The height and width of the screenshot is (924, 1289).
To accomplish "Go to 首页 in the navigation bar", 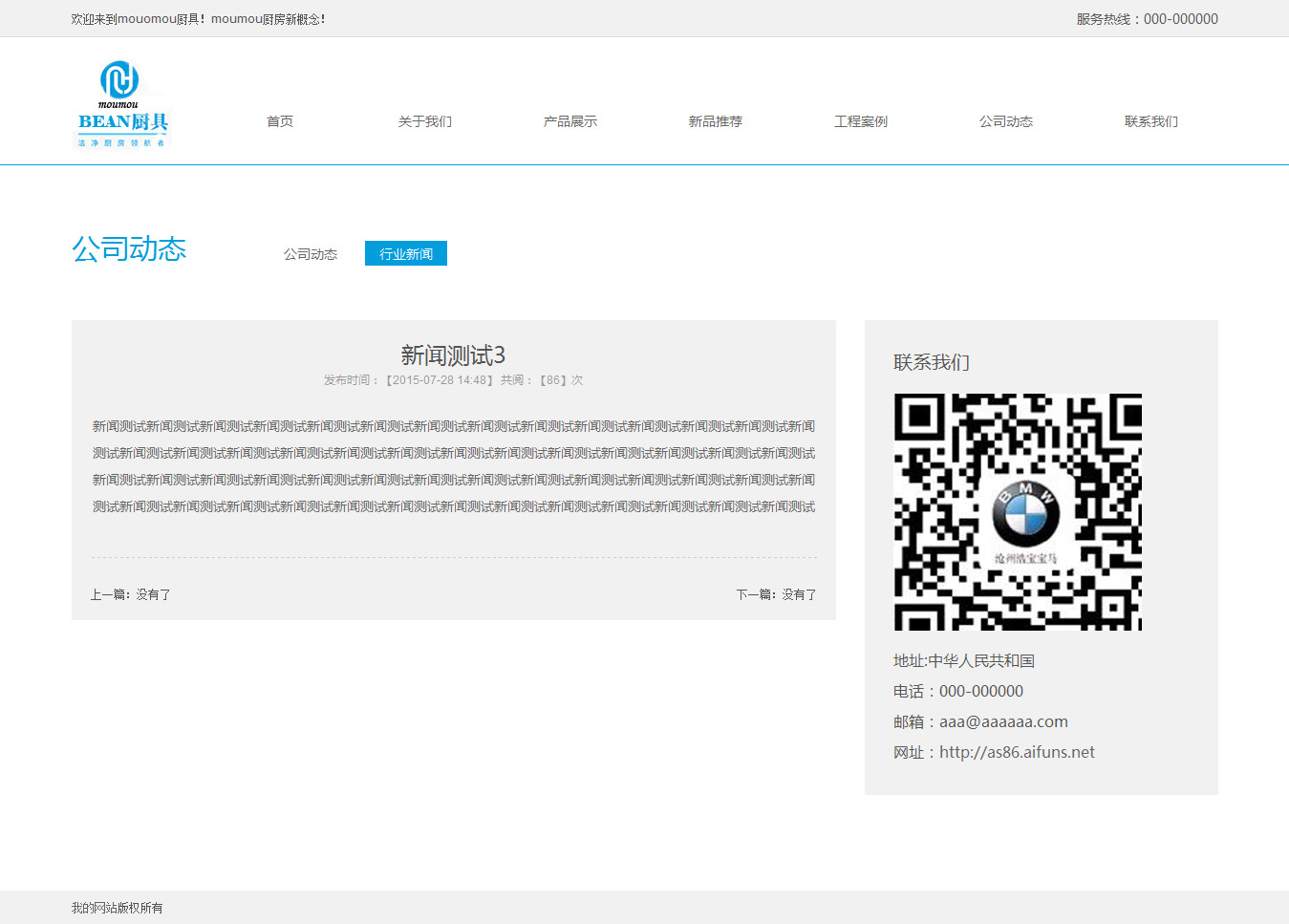I will tap(280, 121).
